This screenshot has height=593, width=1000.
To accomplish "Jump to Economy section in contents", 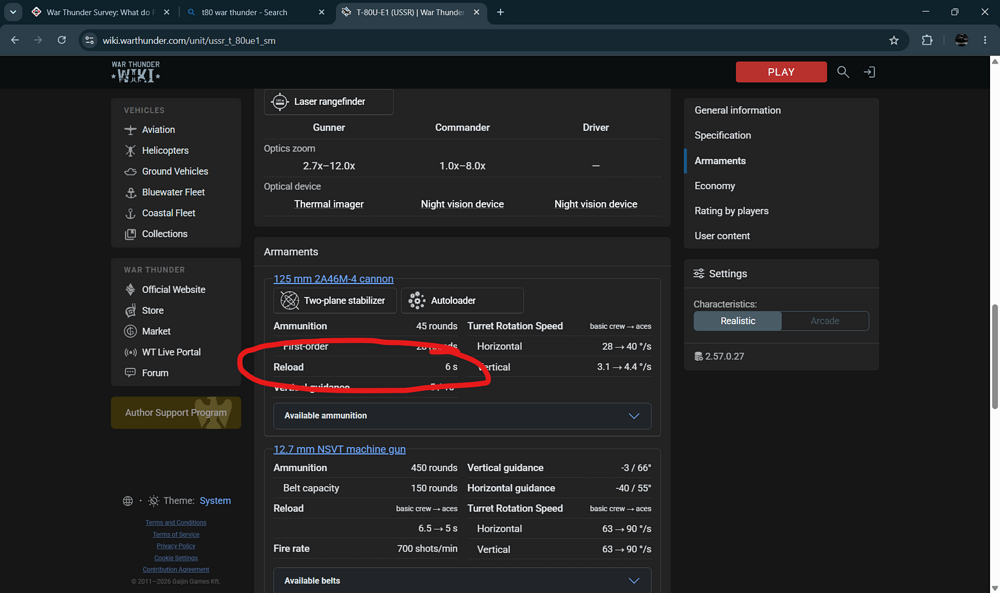I will [x=714, y=186].
